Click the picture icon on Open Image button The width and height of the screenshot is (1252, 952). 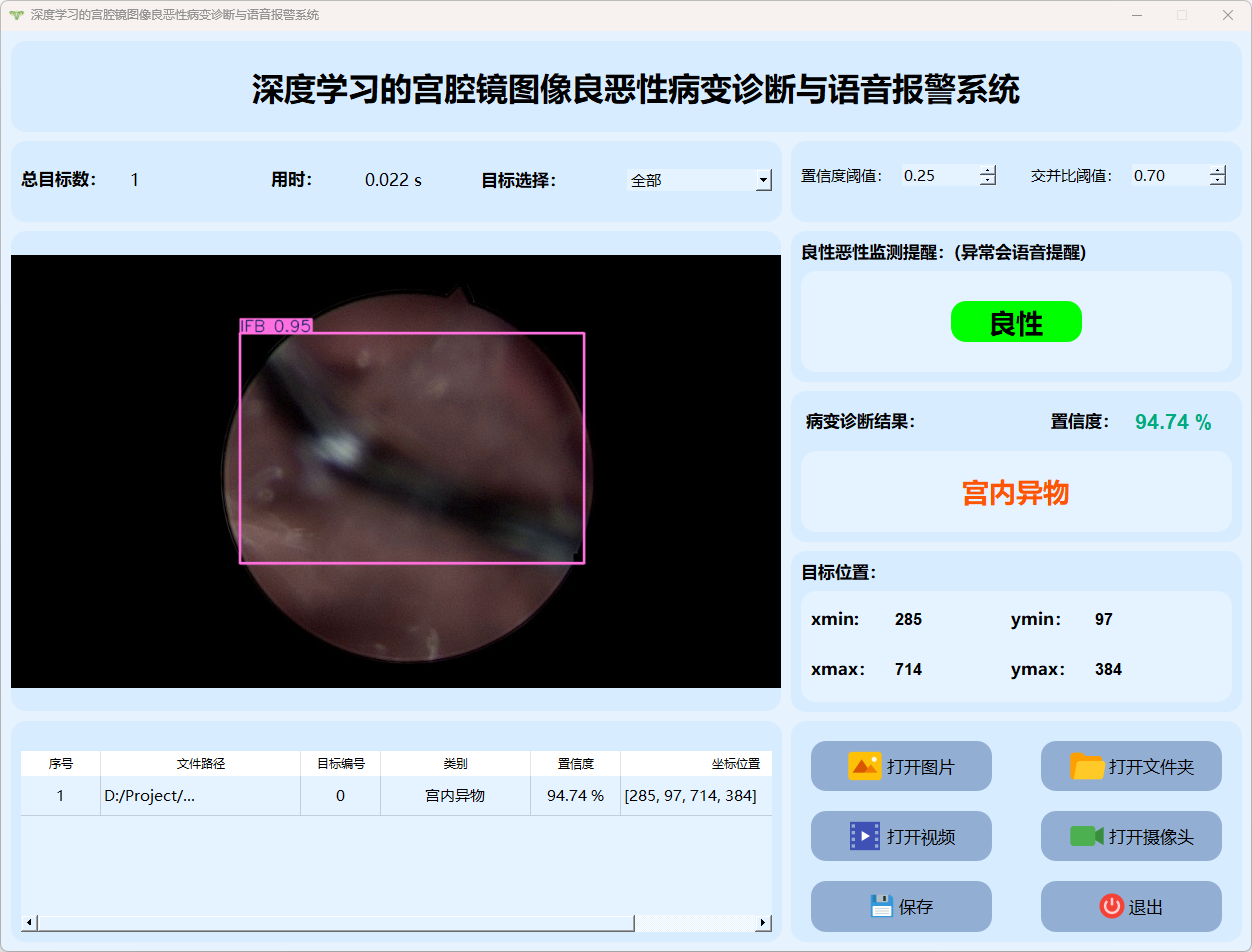[x=864, y=766]
